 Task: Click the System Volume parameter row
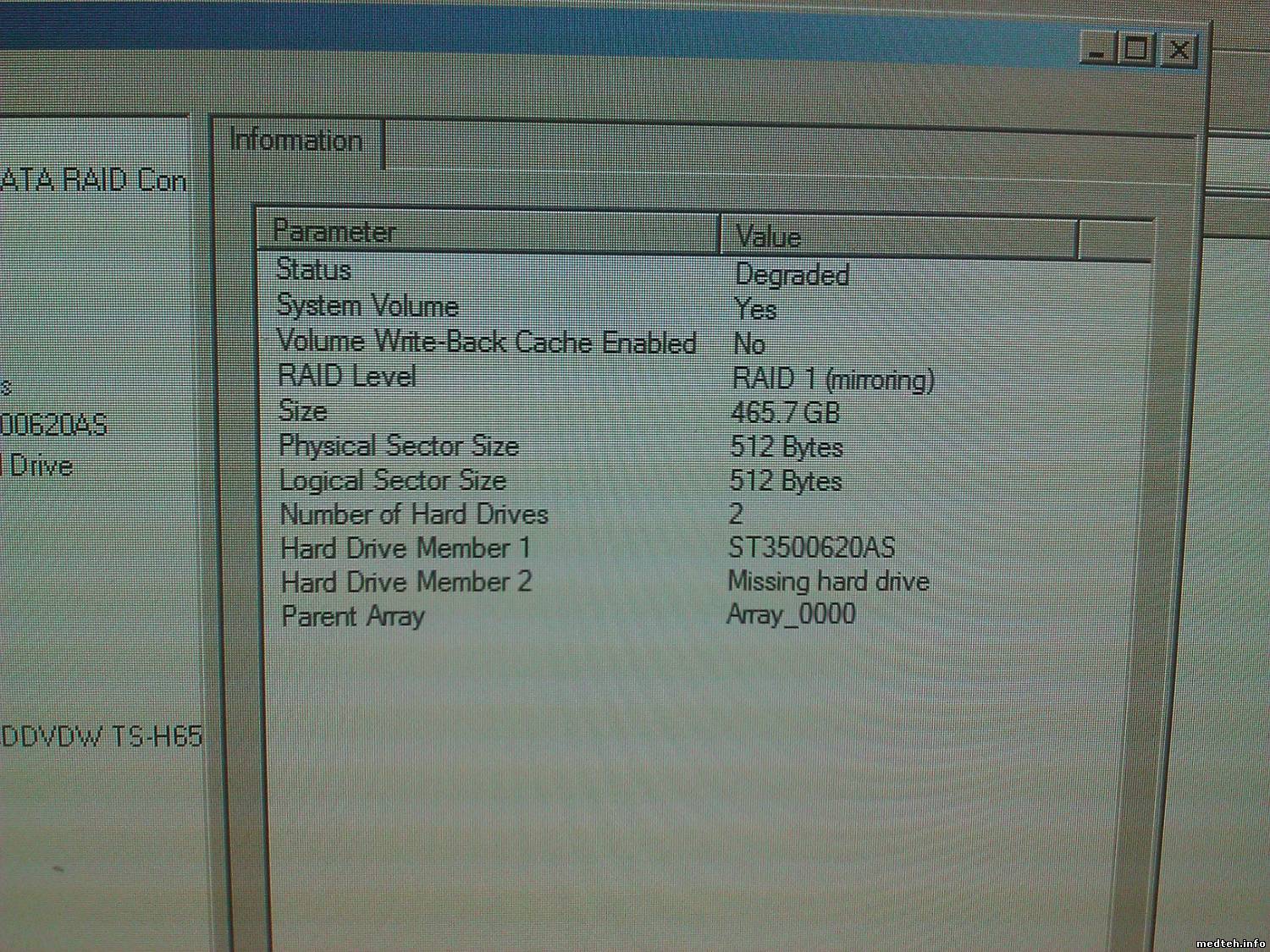tap(367, 305)
